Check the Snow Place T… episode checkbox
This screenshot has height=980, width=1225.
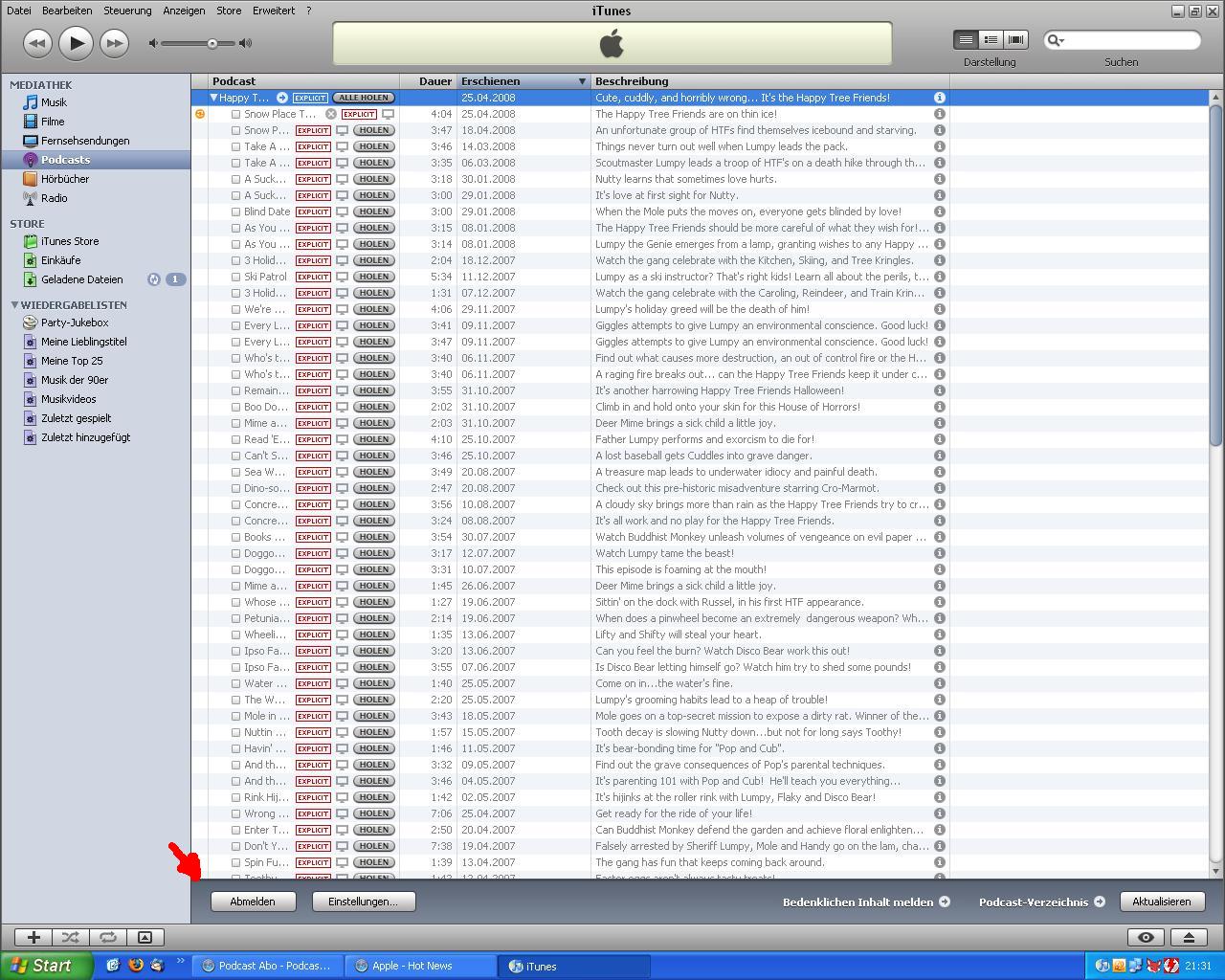point(236,114)
